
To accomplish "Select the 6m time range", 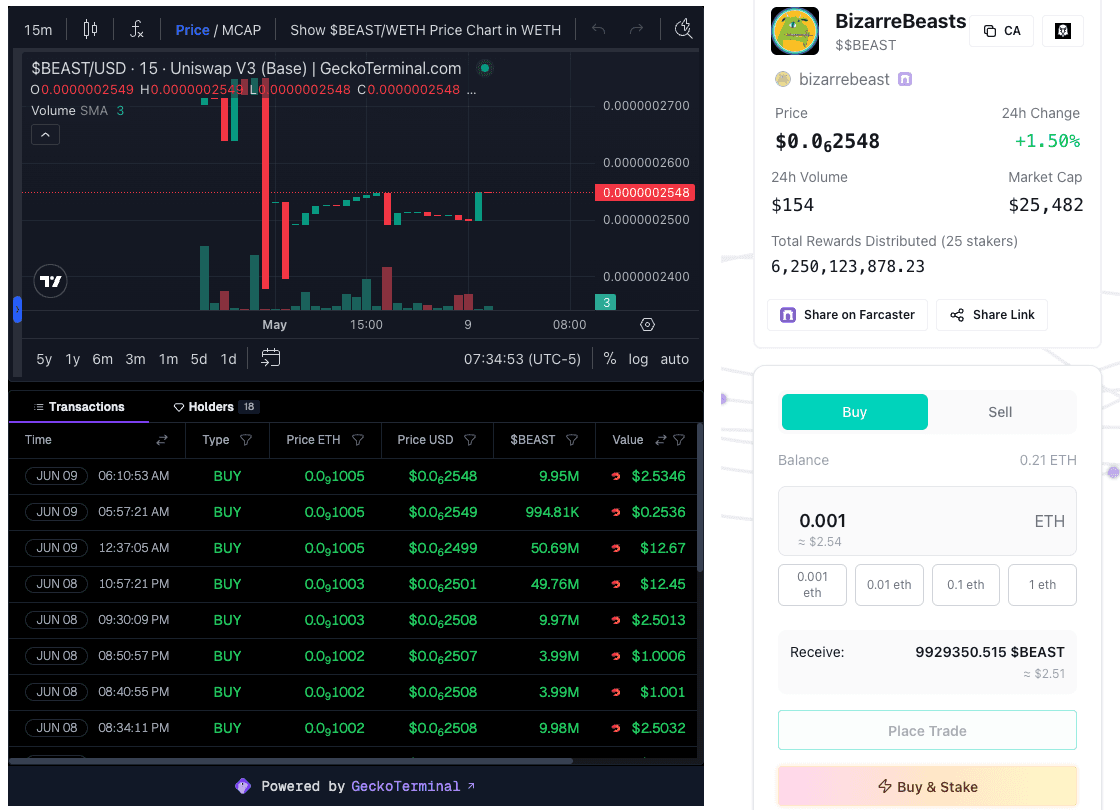I will (102, 359).
